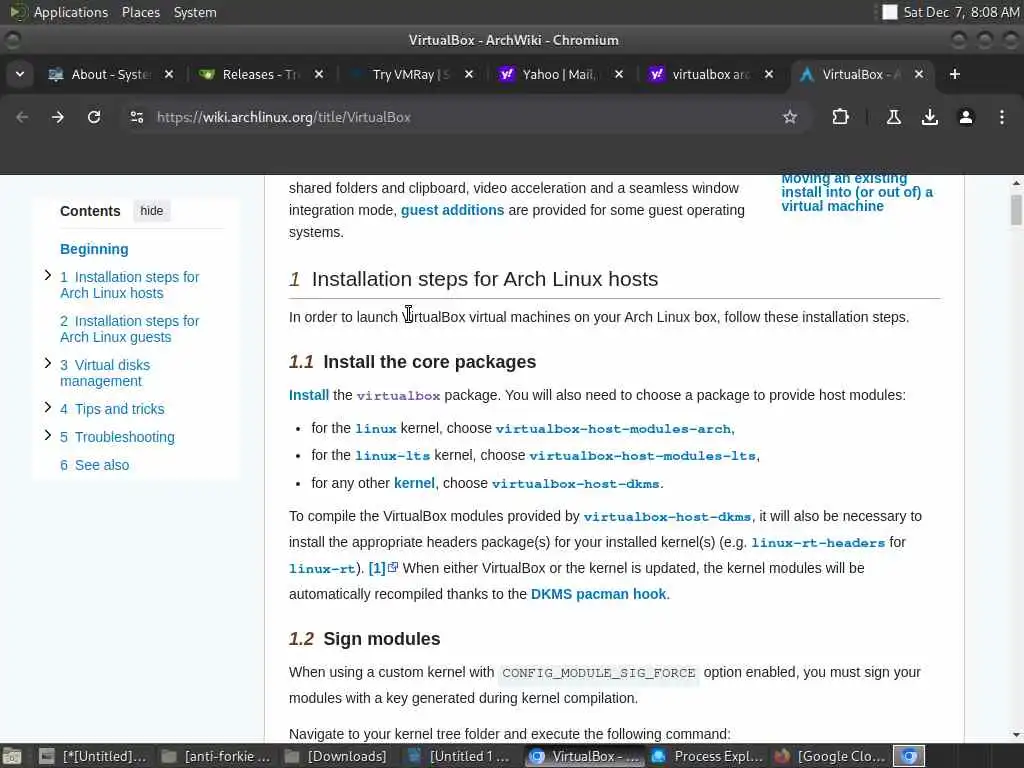The width and height of the screenshot is (1024, 768).
Task: Open the kernel article link
Action: pyautogui.click(x=414, y=483)
